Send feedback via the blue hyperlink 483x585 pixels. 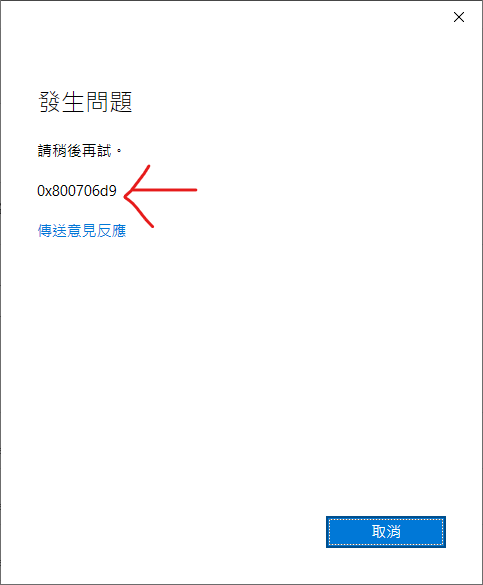tap(82, 231)
